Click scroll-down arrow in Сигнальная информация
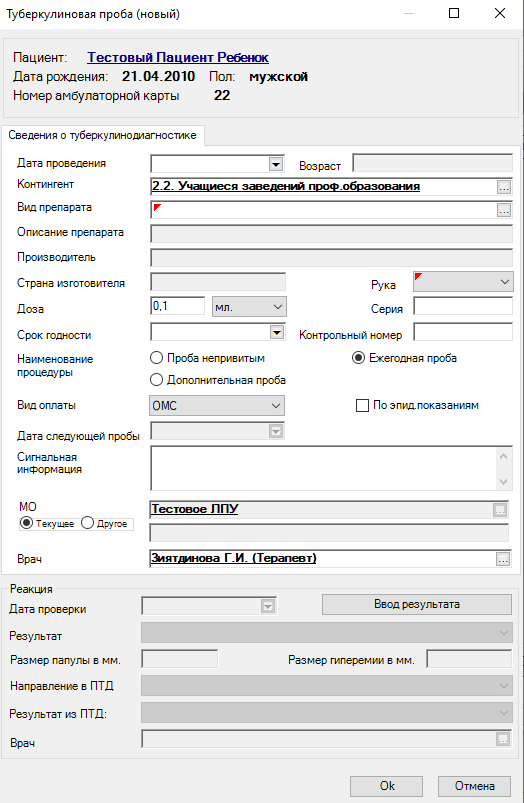Image resolution: width=524 pixels, height=803 pixels. click(504, 481)
